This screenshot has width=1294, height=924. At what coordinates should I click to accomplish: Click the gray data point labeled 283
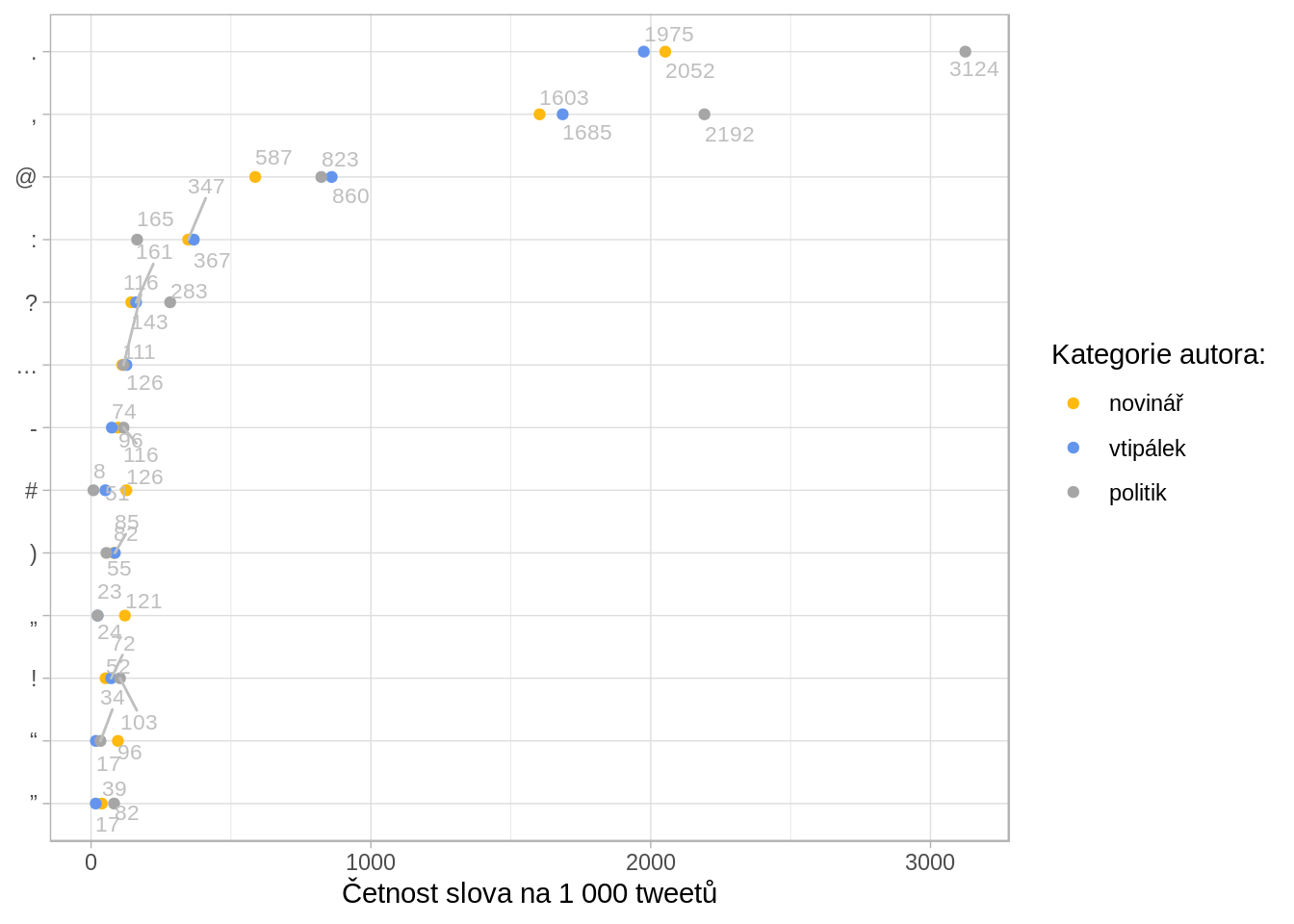(170, 302)
